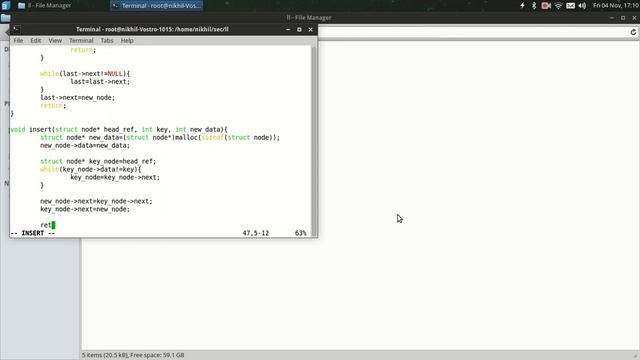Viewport: 640px width, 360px height.
Task: Open the Wi-Fi network tray icon
Action: (558, 5)
